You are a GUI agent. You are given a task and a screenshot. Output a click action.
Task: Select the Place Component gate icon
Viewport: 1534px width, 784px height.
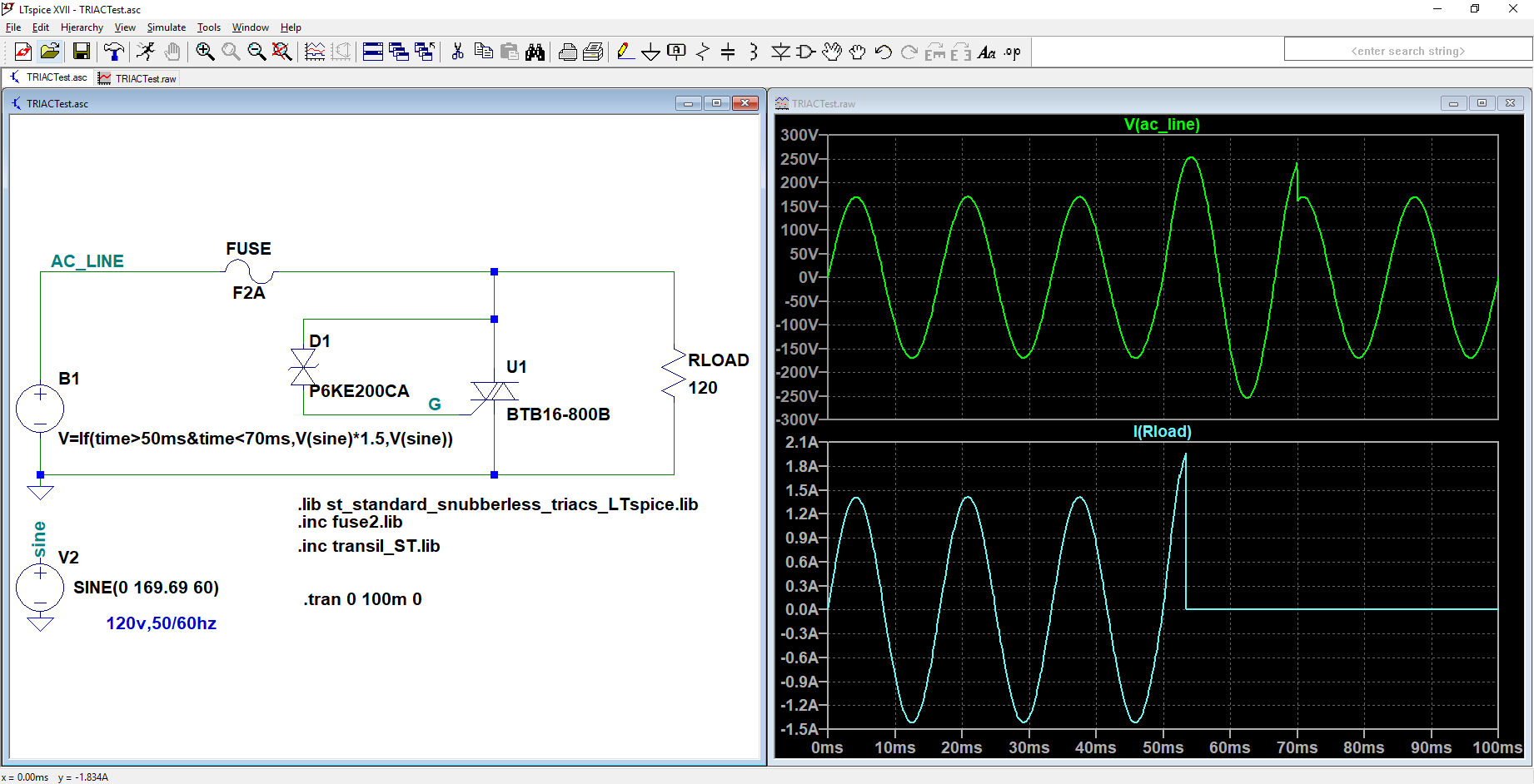pyautogui.click(x=805, y=52)
